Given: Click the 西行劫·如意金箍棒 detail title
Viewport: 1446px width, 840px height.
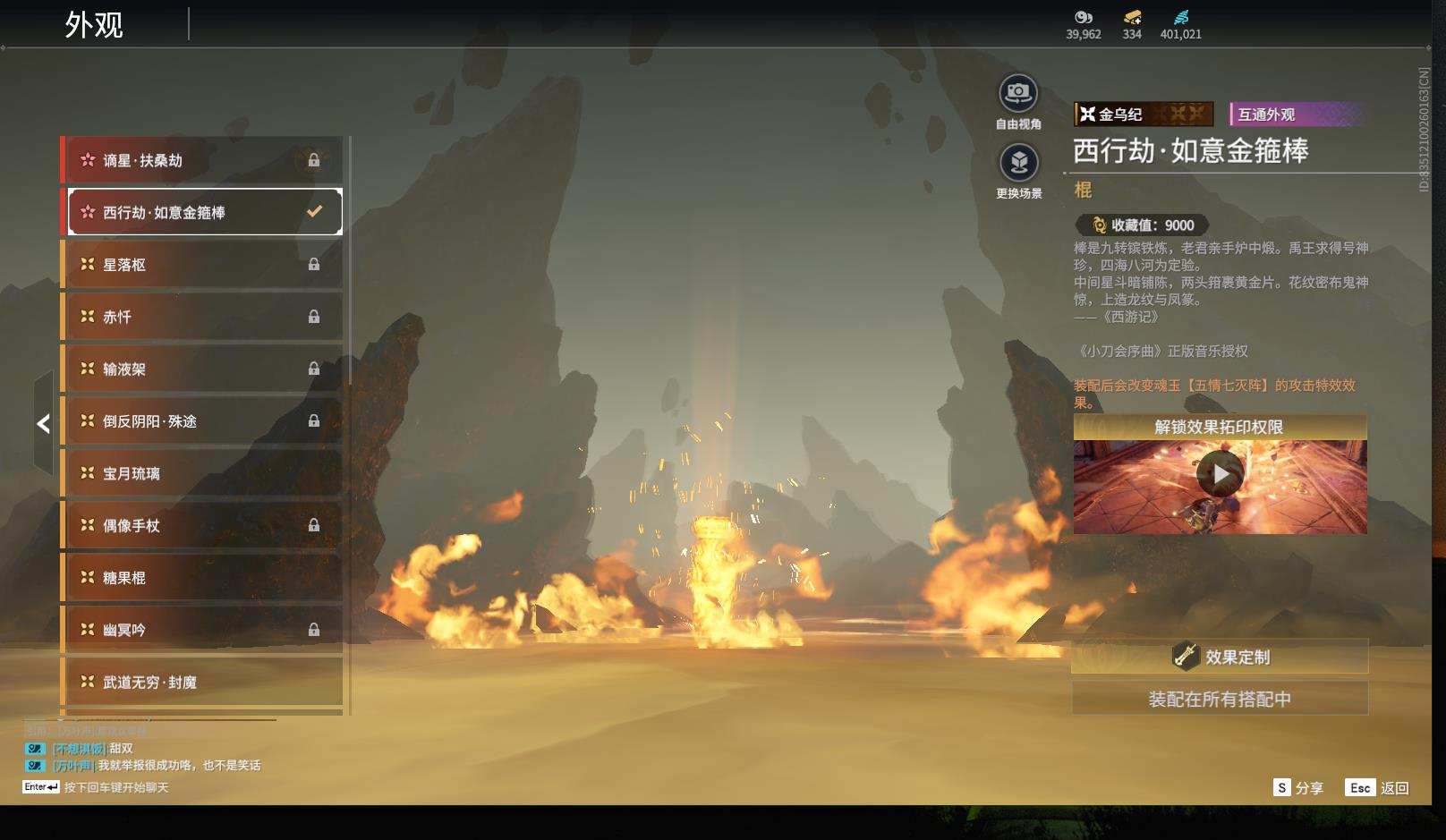Looking at the screenshot, I should pyautogui.click(x=1191, y=150).
